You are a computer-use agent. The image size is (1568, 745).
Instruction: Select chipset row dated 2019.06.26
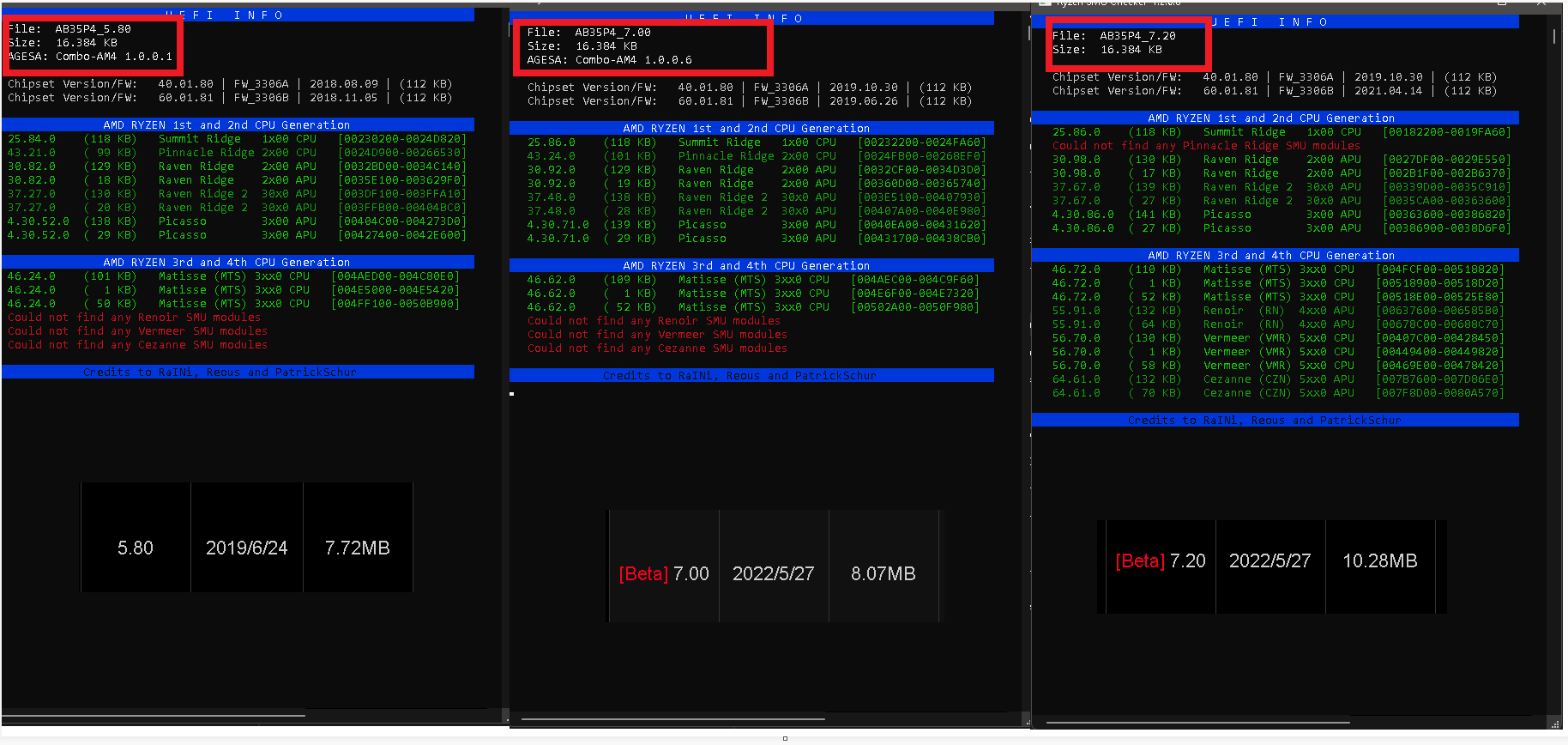pyautogui.click(x=750, y=101)
